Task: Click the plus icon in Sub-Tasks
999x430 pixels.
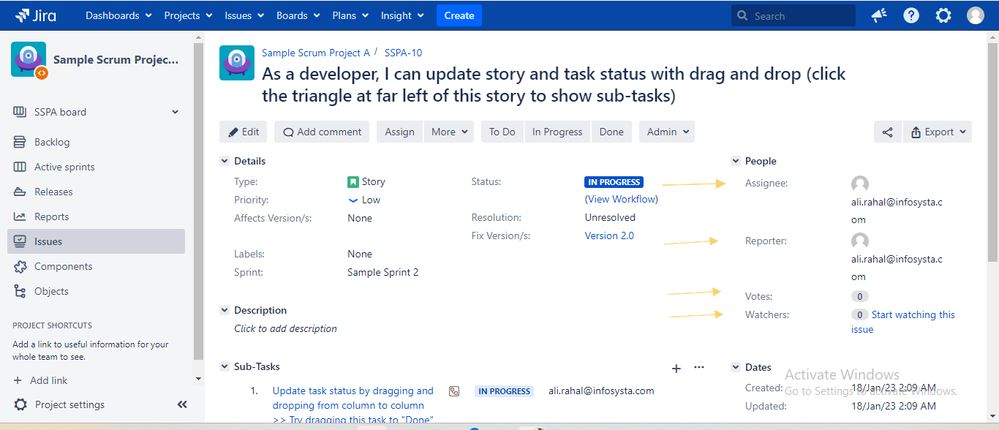Action: pyautogui.click(x=677, y=368)
